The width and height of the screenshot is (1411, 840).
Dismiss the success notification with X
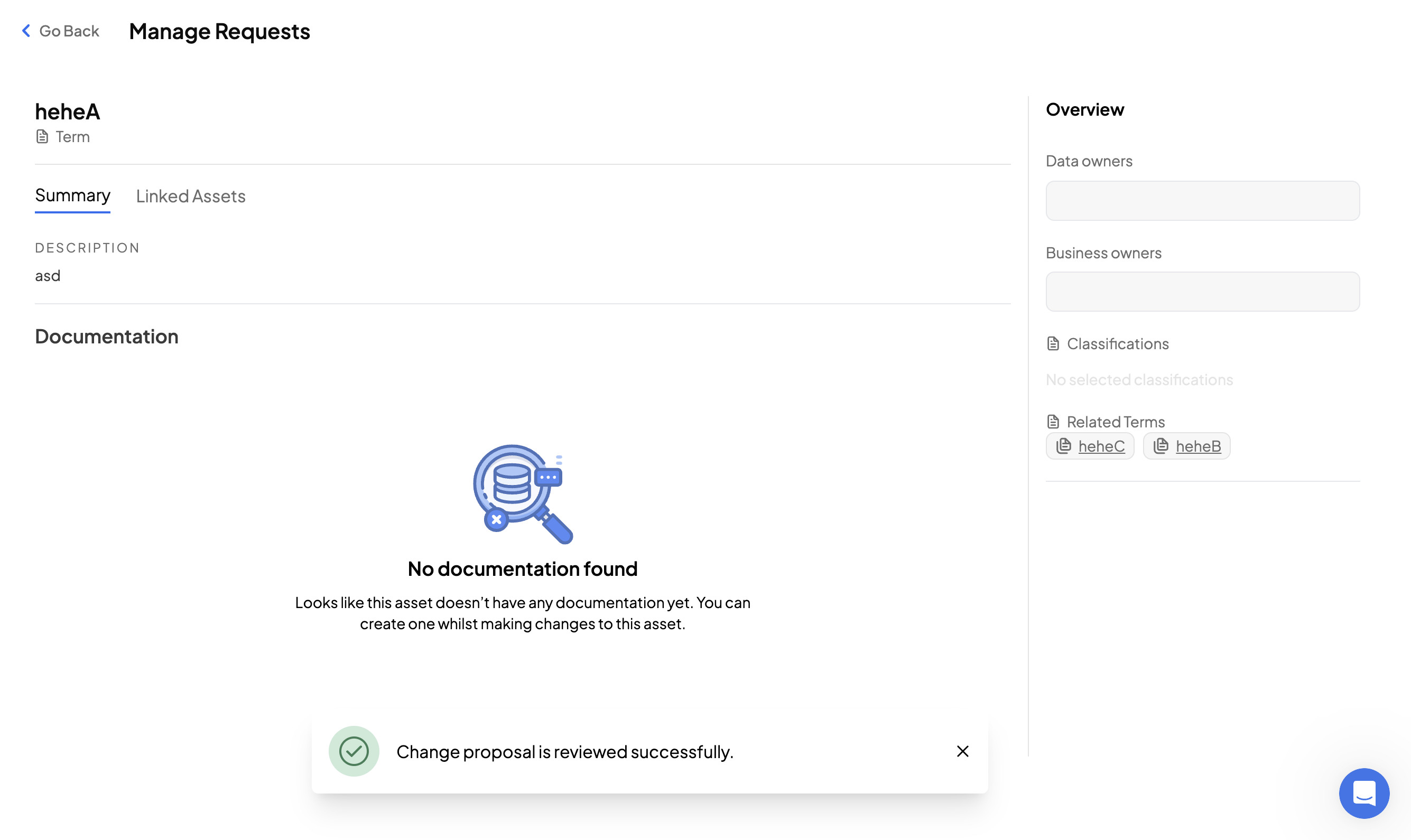[962, 751]
